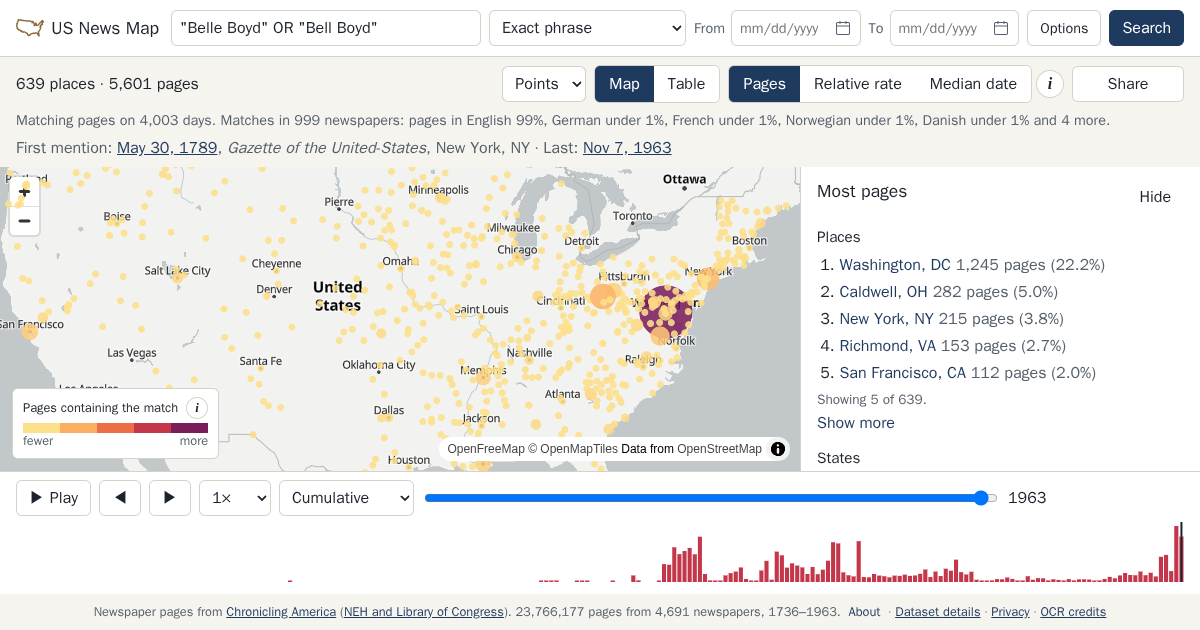Click the 639 places · 5,601 pages text
Image resolution: width=1200 pixels, height=630 pixels.
(107, 84)
